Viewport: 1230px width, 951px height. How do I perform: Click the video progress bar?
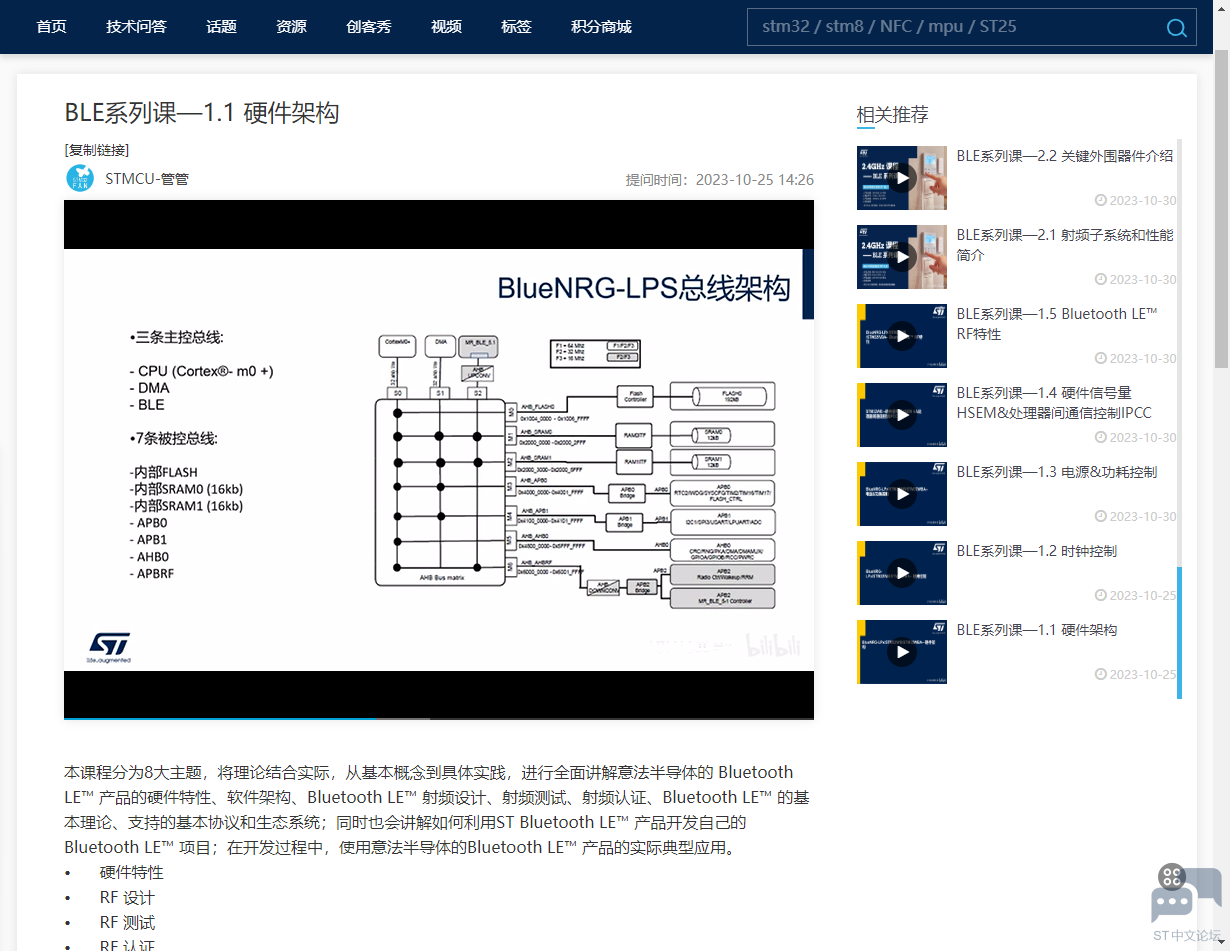click(x=439, y=717)
